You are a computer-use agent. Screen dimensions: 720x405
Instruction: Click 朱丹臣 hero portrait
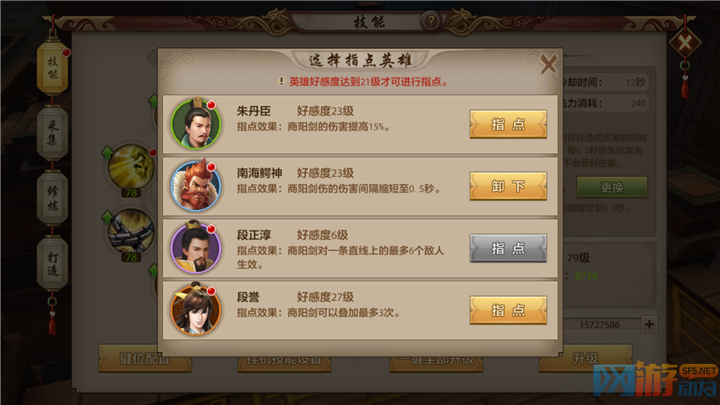point(196,124)
